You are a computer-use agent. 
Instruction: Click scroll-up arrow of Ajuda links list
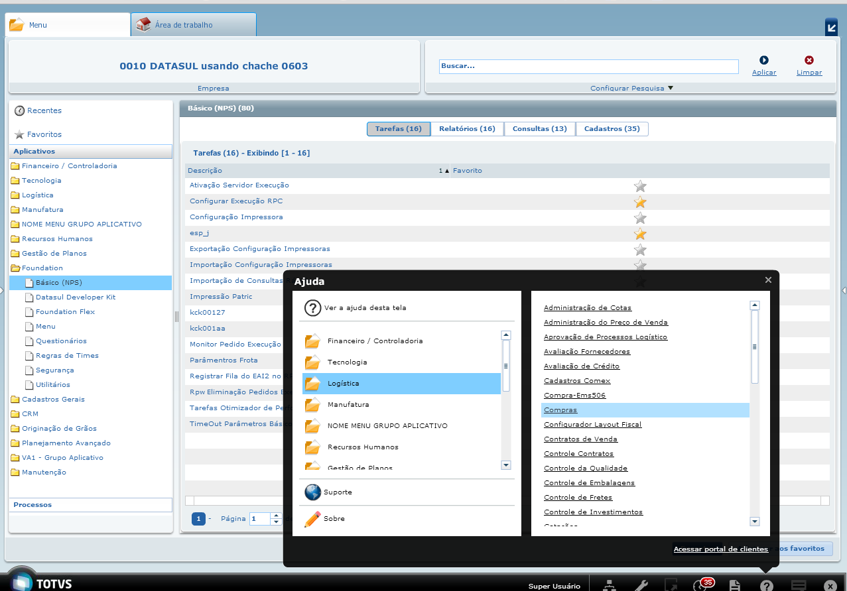pyautogui.click(x=755, y=305)
